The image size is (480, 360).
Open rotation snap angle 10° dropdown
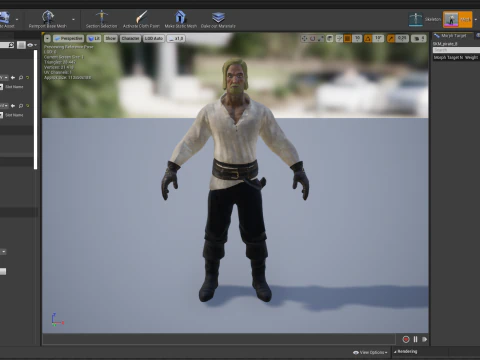click(378, 39)
